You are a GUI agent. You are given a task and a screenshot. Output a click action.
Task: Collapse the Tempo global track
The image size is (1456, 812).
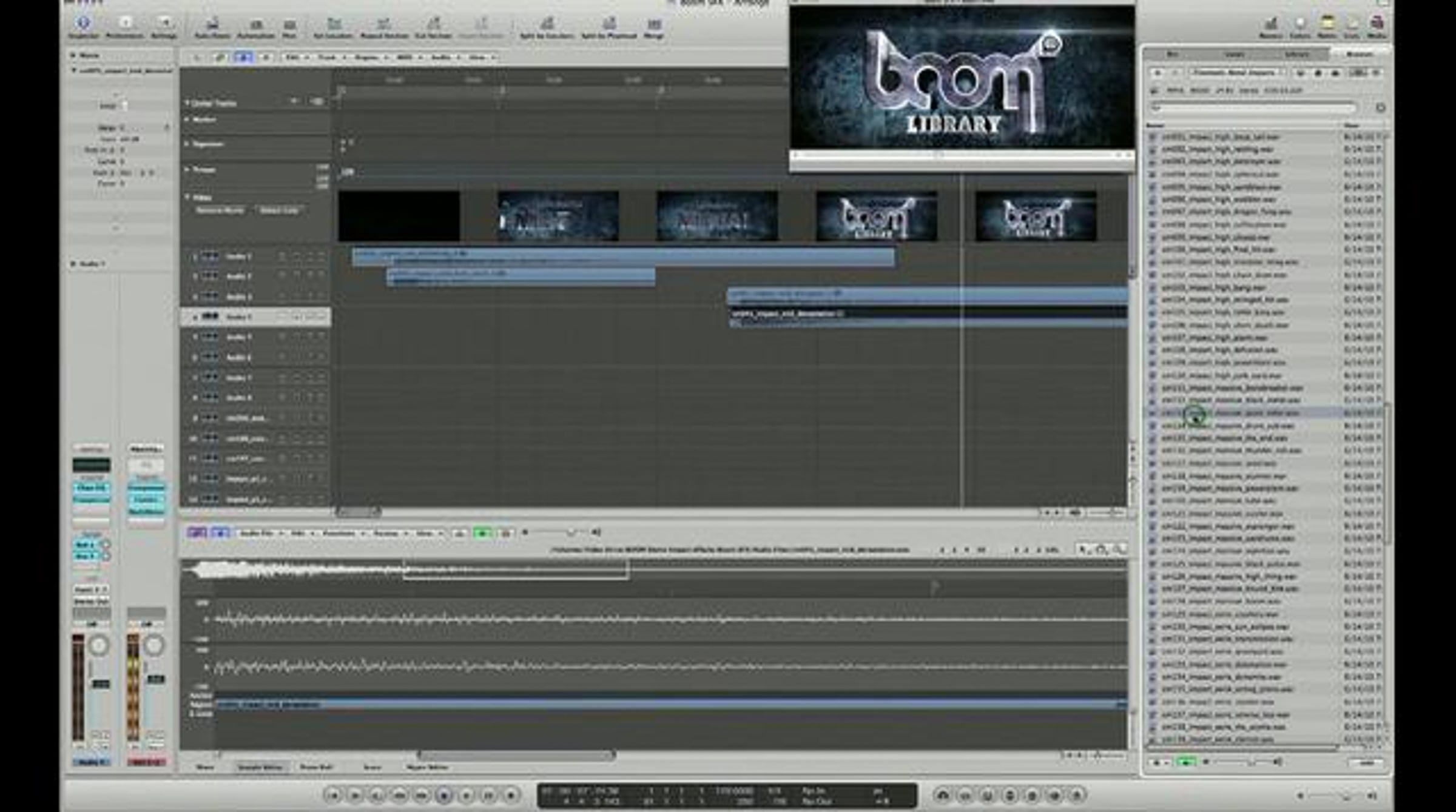click(187, 170)
